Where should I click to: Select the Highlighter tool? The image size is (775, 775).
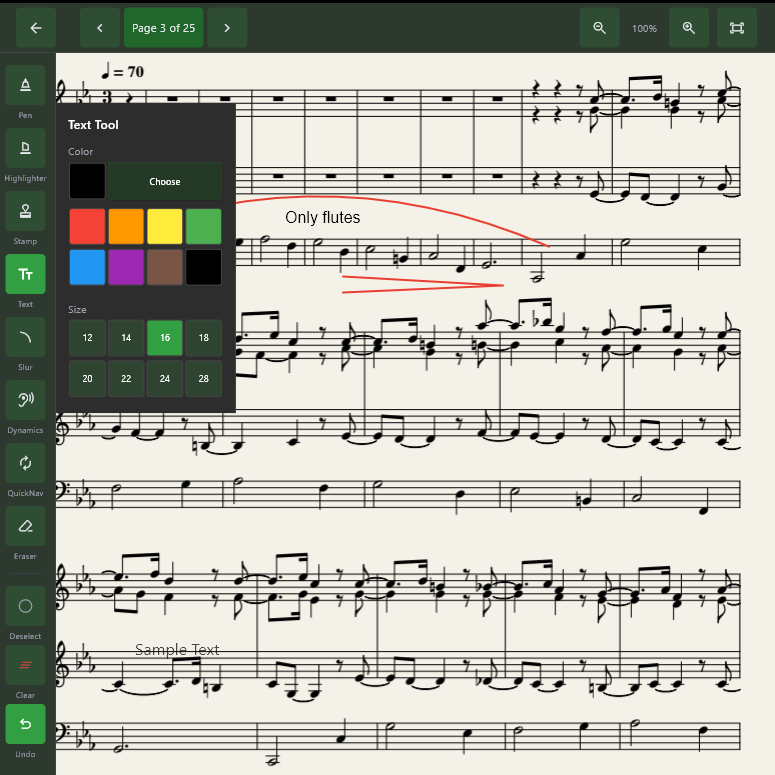(26, 148)
